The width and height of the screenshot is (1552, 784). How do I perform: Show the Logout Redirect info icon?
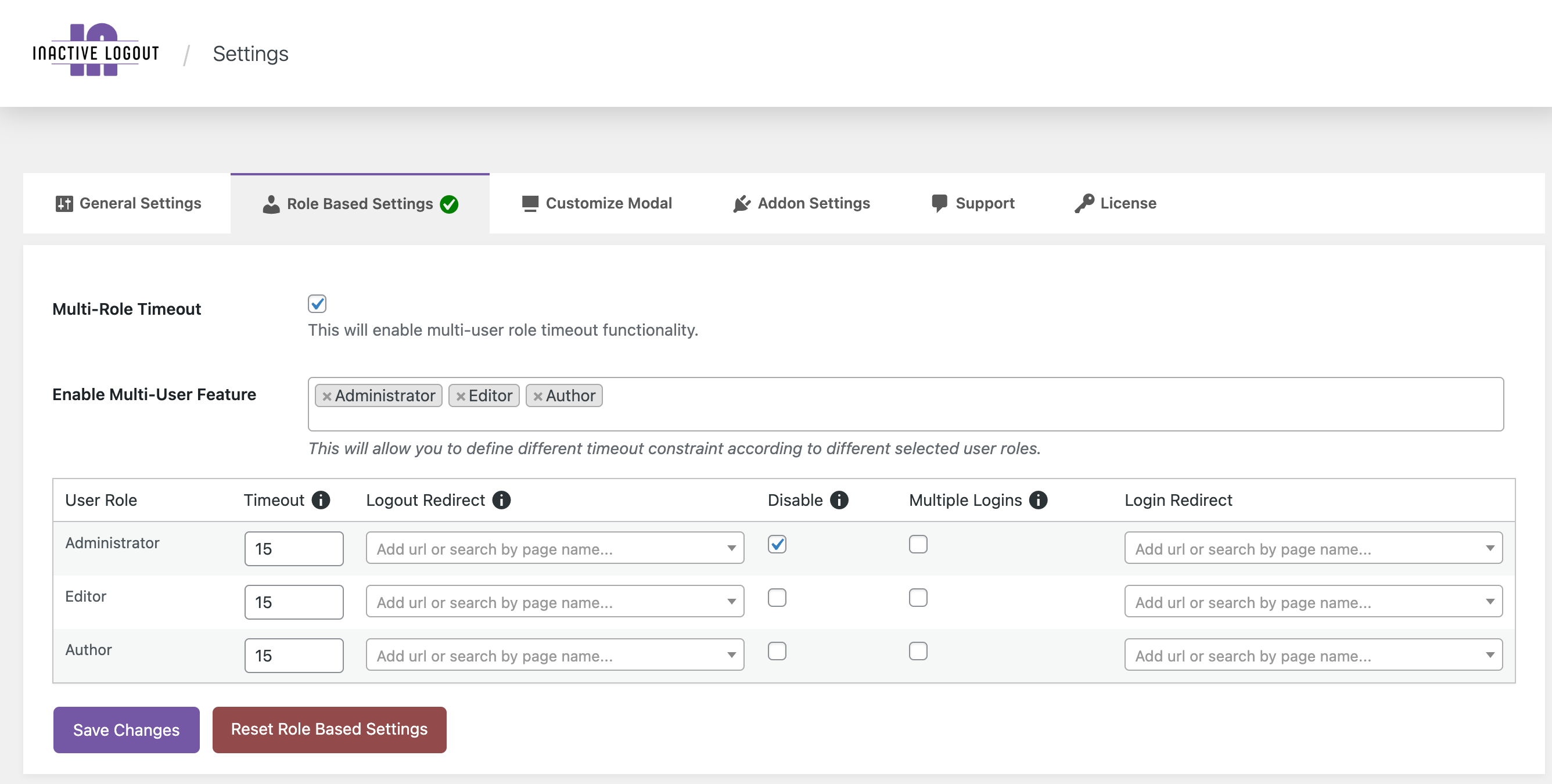501,500
